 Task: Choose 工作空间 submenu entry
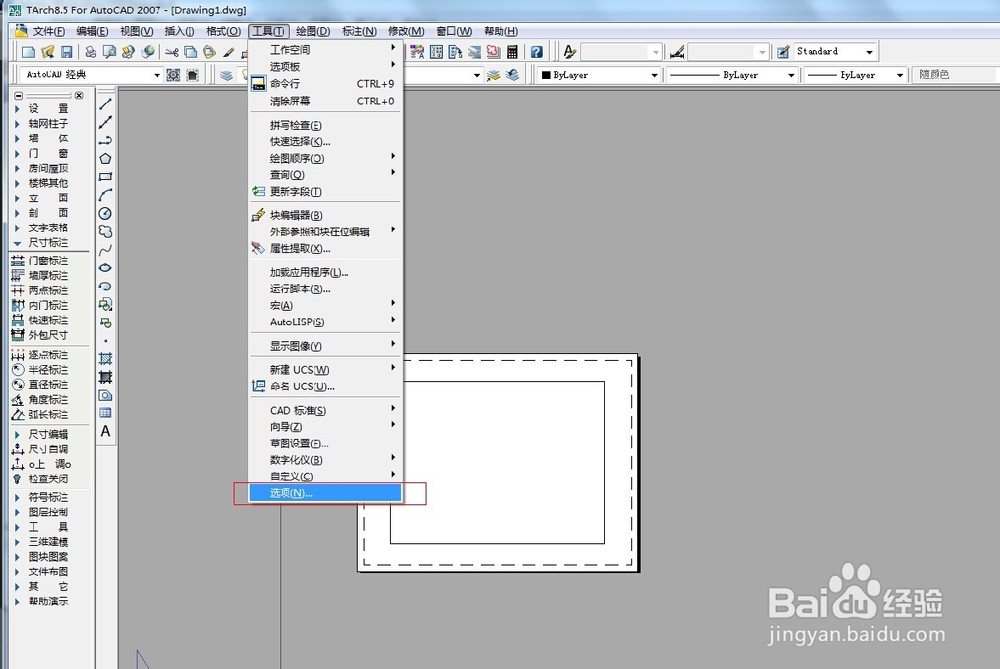(x=325, y=50)
